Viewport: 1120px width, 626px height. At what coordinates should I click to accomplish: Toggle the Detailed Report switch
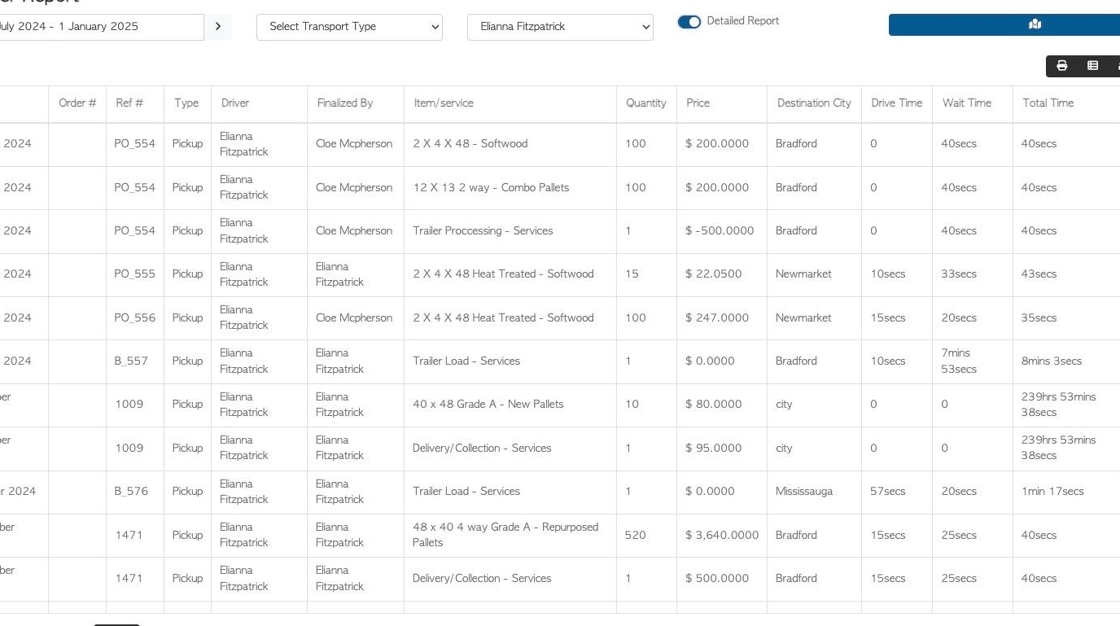point(689,21)
